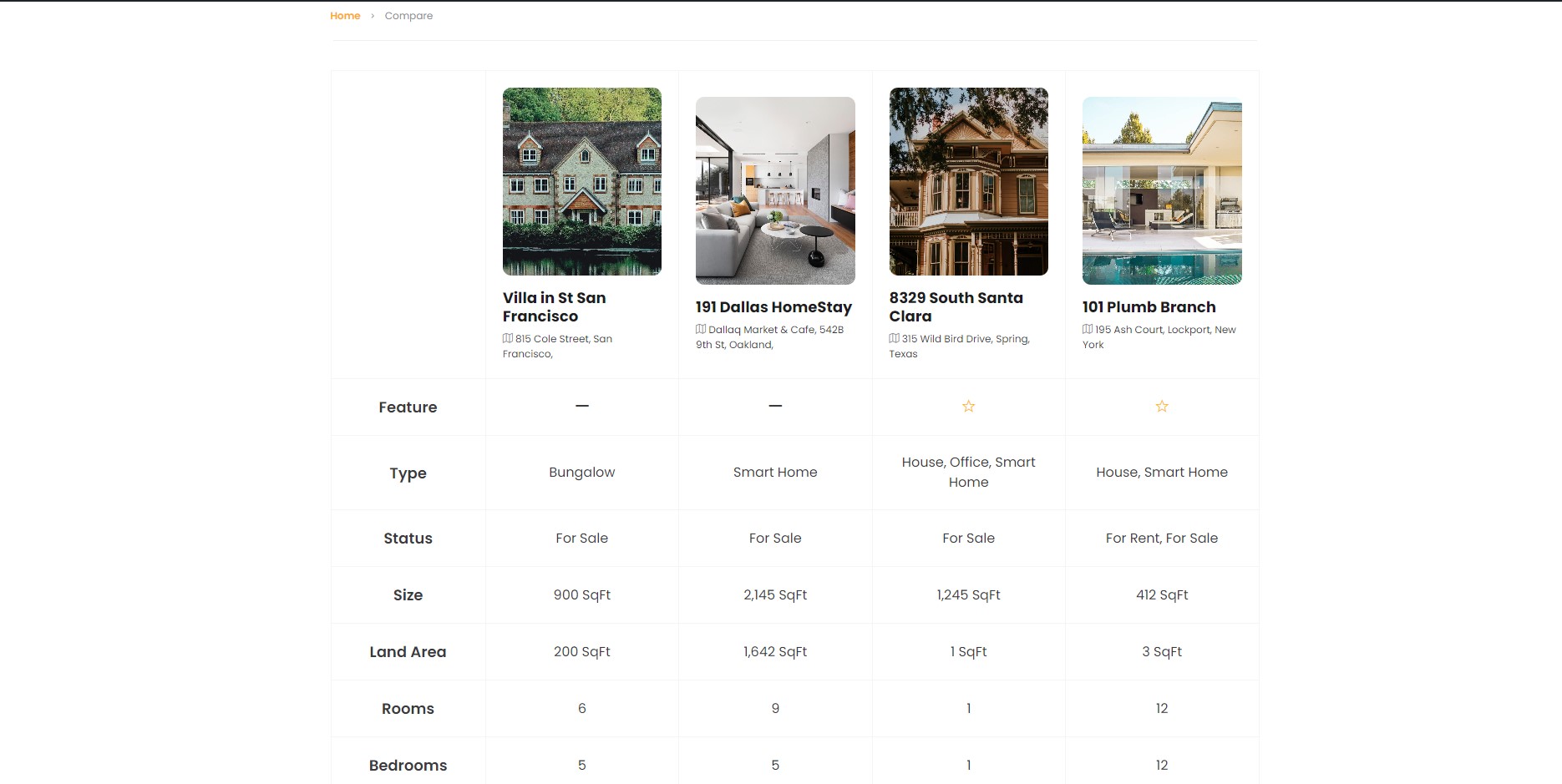Image resolution: width=1562 pixels, height=784 pixels.
Task: Open the 8329 South Santa Clara title
Action: (956, 307)
